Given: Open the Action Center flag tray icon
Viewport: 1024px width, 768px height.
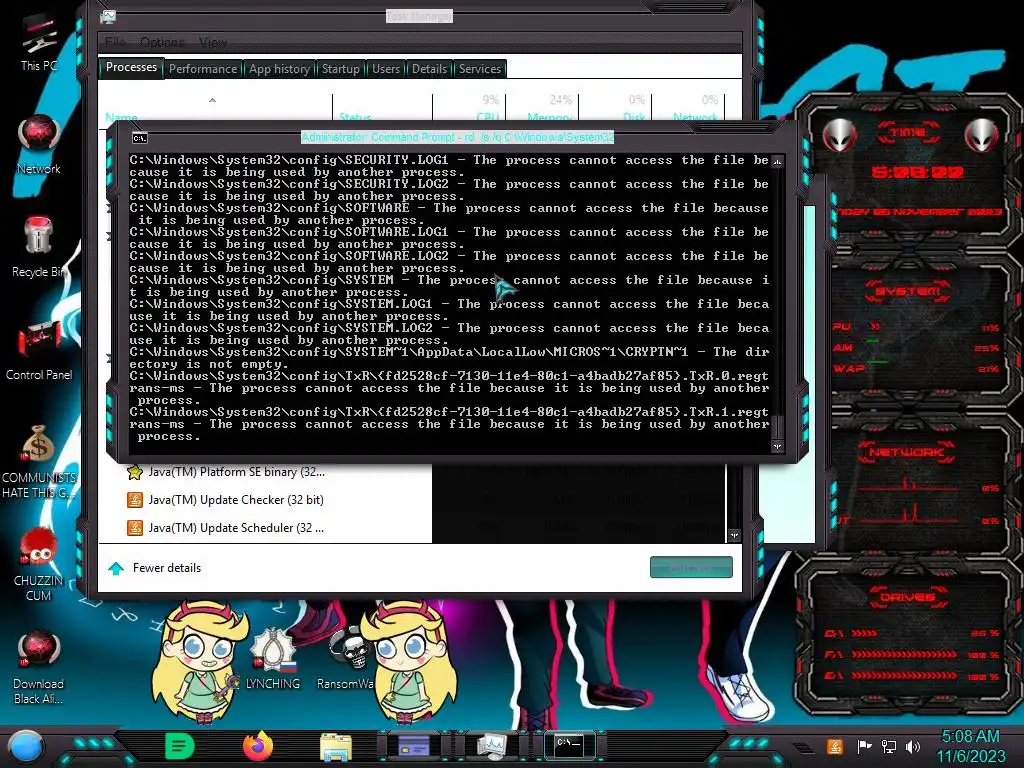Looking at the screenshot, I should pos(864,746).
